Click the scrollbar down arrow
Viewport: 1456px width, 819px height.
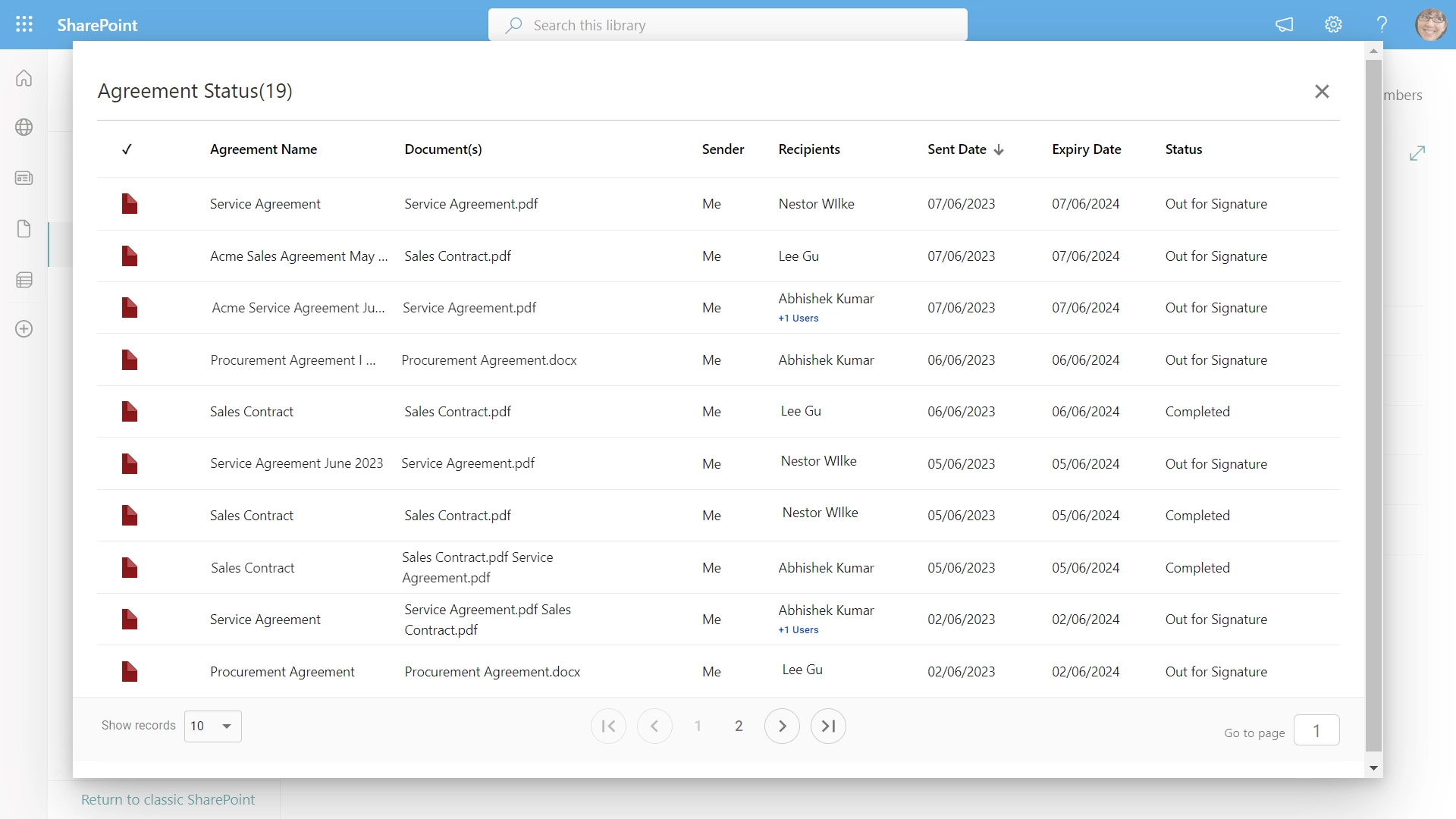1373,768
